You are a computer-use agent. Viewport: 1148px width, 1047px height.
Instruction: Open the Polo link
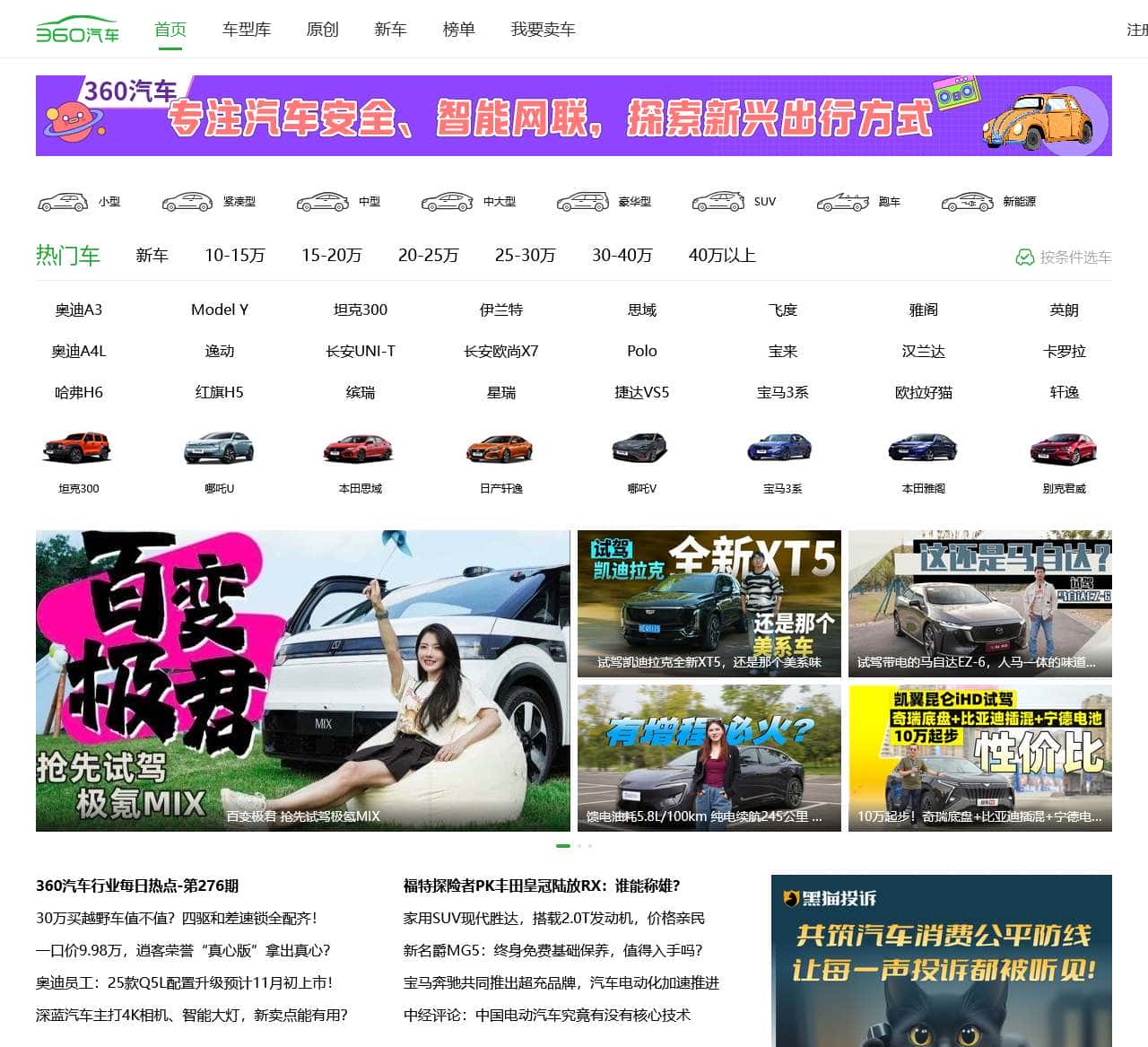coord(642,351)
